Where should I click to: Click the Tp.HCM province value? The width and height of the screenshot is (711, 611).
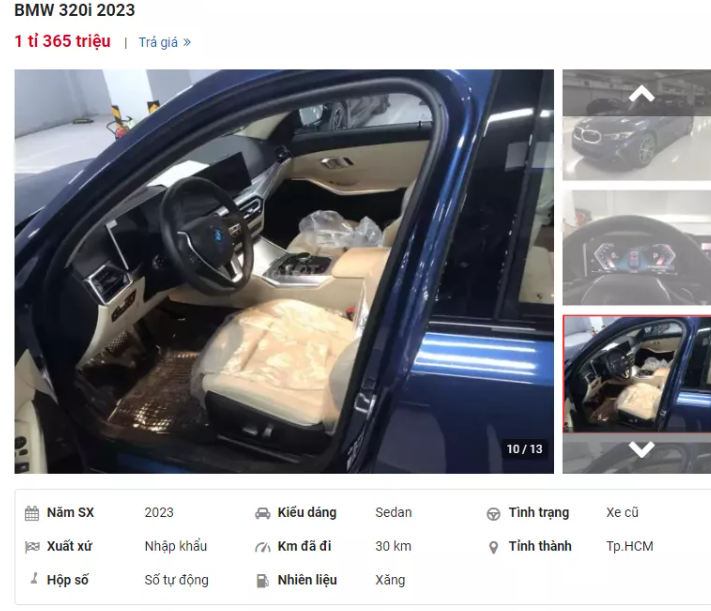pos(629,546)
